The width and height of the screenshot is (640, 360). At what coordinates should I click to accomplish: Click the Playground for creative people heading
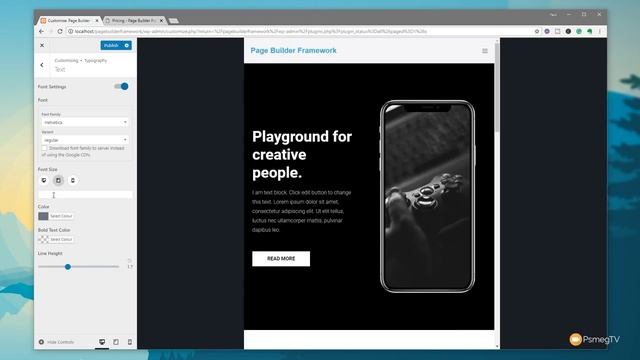point(302,154)
